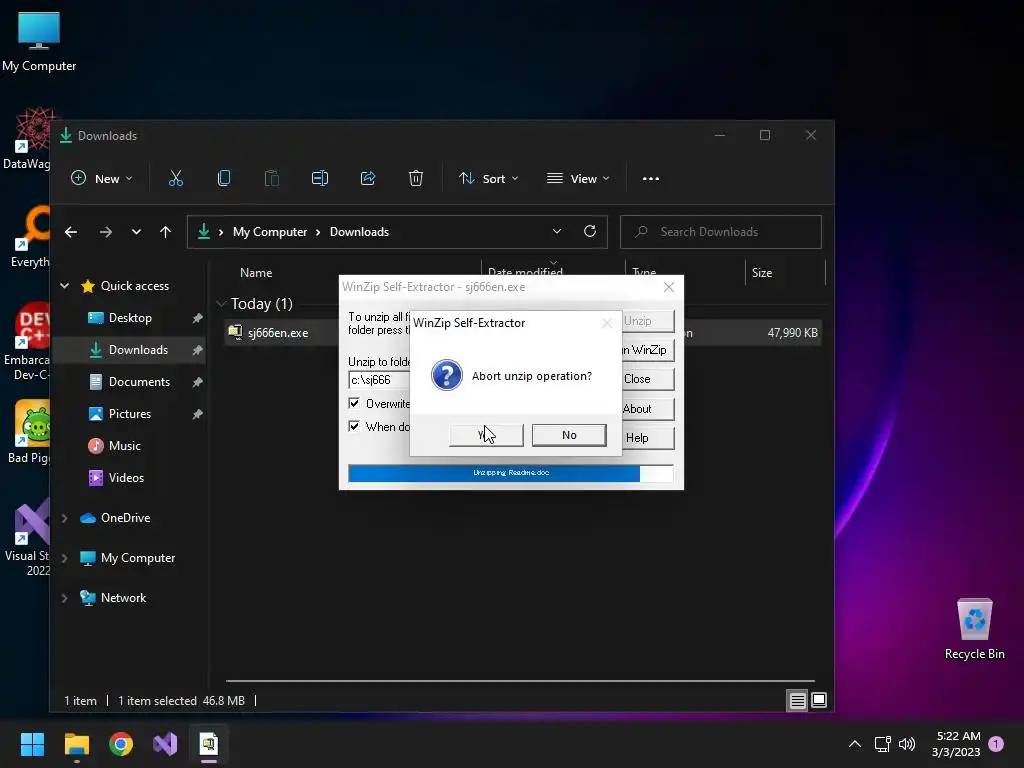Click the Cut scissors icon
Image resolution: width=1024 pixels, height=768 pixels.
176,178
